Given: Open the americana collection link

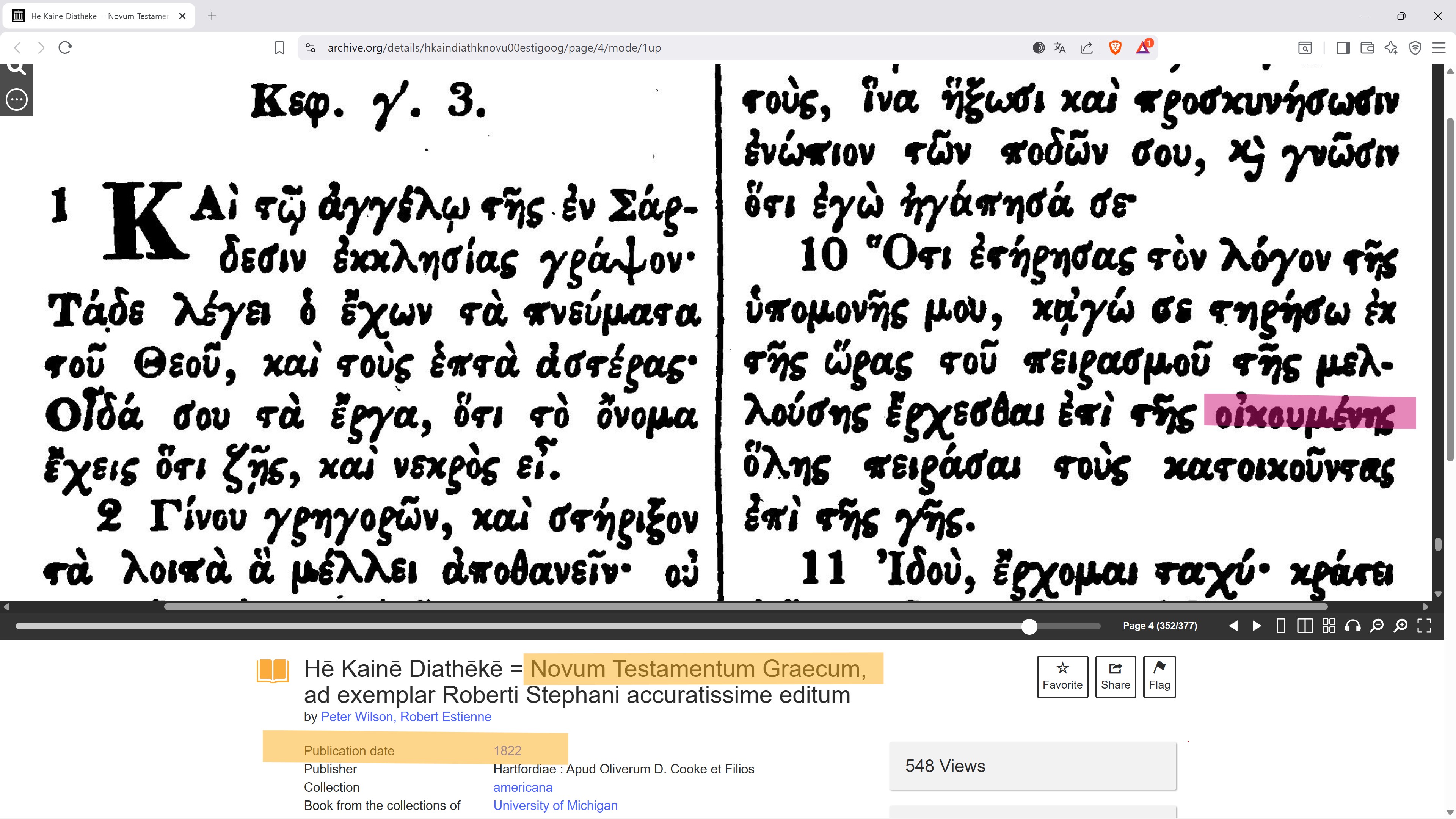Looking at the screenshot, I should pyautogui.click(x=522, y=788).
